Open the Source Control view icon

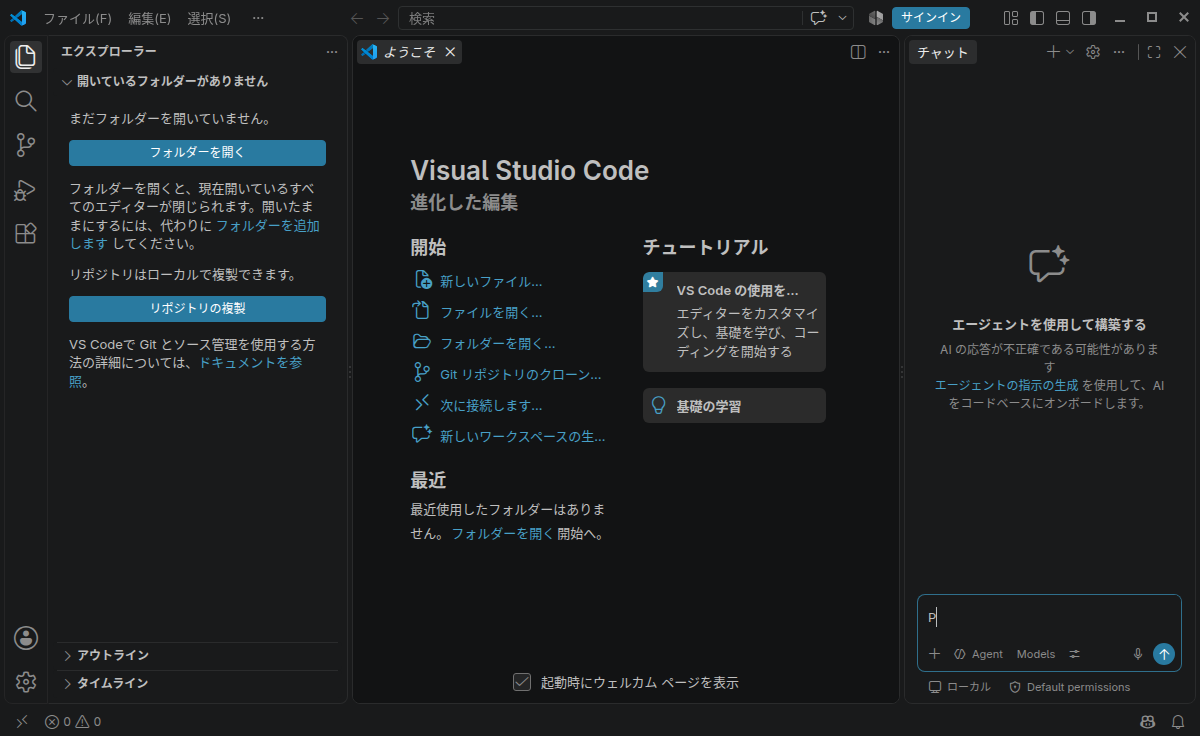(x=26, y=145)
